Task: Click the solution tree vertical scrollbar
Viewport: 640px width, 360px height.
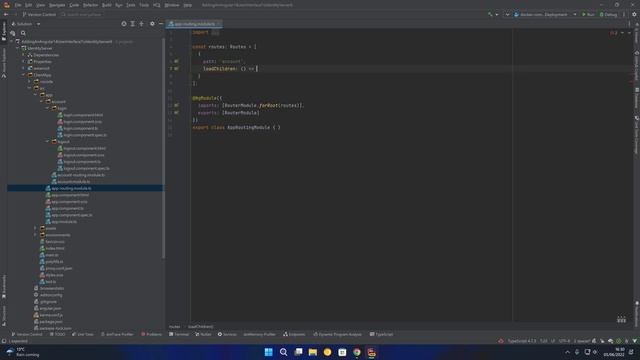Action: click(x=164, y=147)
